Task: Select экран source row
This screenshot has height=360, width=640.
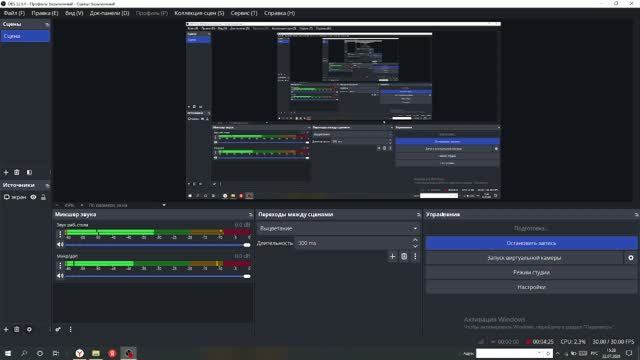Action: pos(25,197)
